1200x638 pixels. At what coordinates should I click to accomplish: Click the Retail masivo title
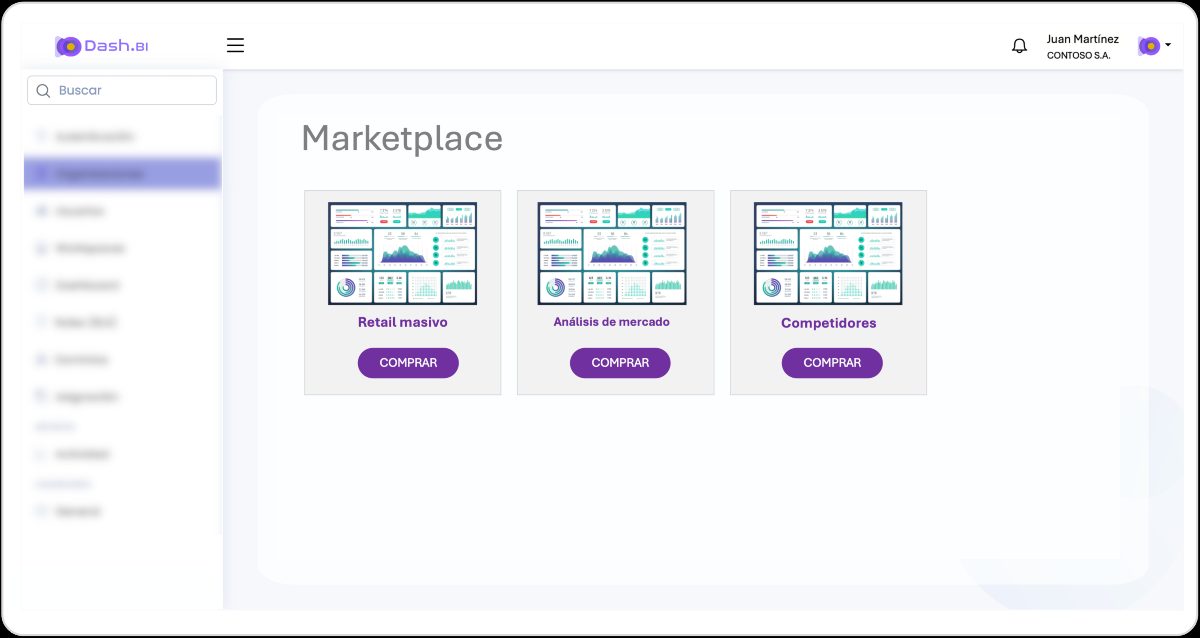(x=403, y=323)
